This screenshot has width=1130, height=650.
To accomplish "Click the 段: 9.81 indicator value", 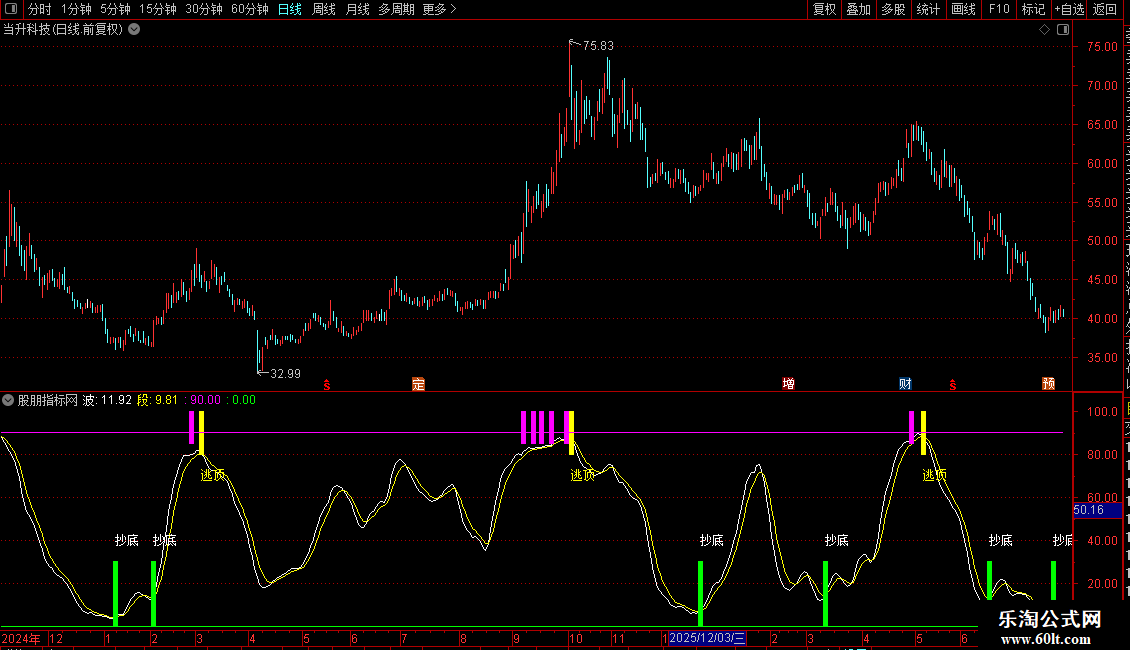I will pyautogui.click(x=157, y=400).
